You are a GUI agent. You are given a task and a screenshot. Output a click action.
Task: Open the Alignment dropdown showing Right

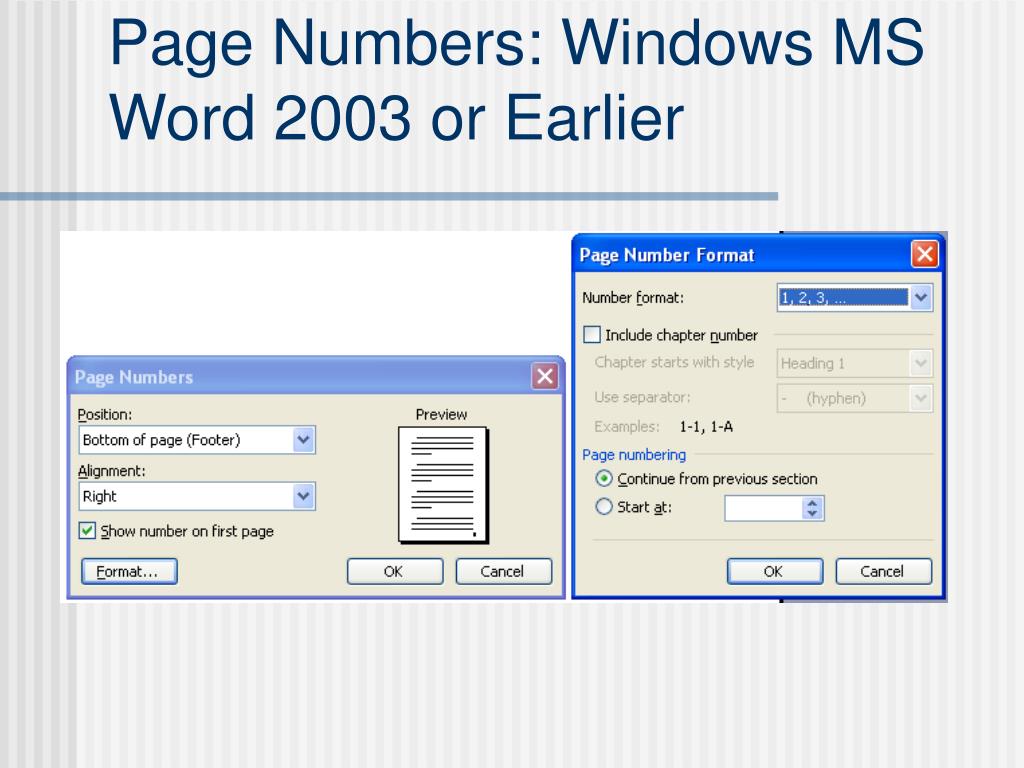[197, 496]
